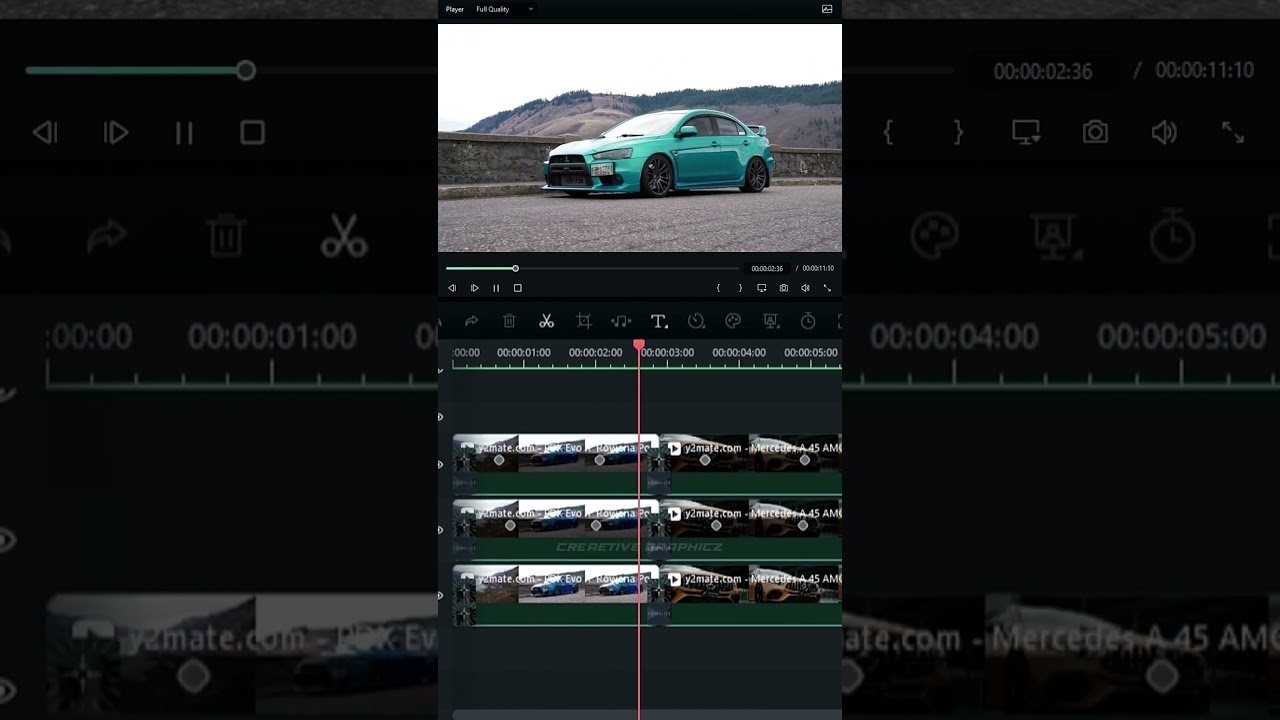Toggle the eye visibility of the top video track

pyautogui.click(x=440, y=464)
